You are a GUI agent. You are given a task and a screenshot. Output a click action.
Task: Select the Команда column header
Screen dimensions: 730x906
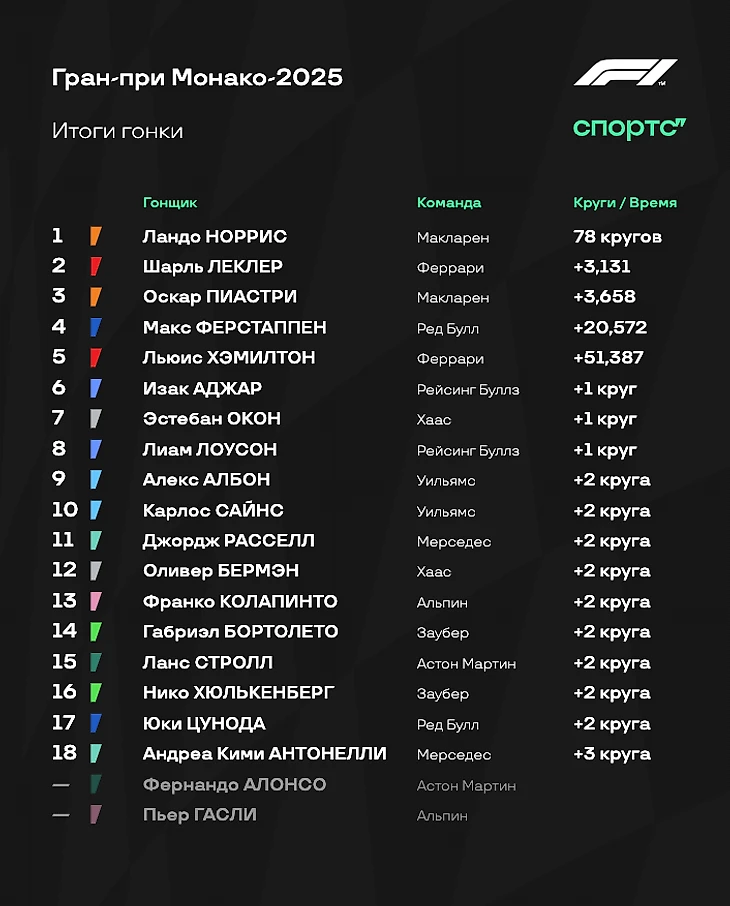449,203
